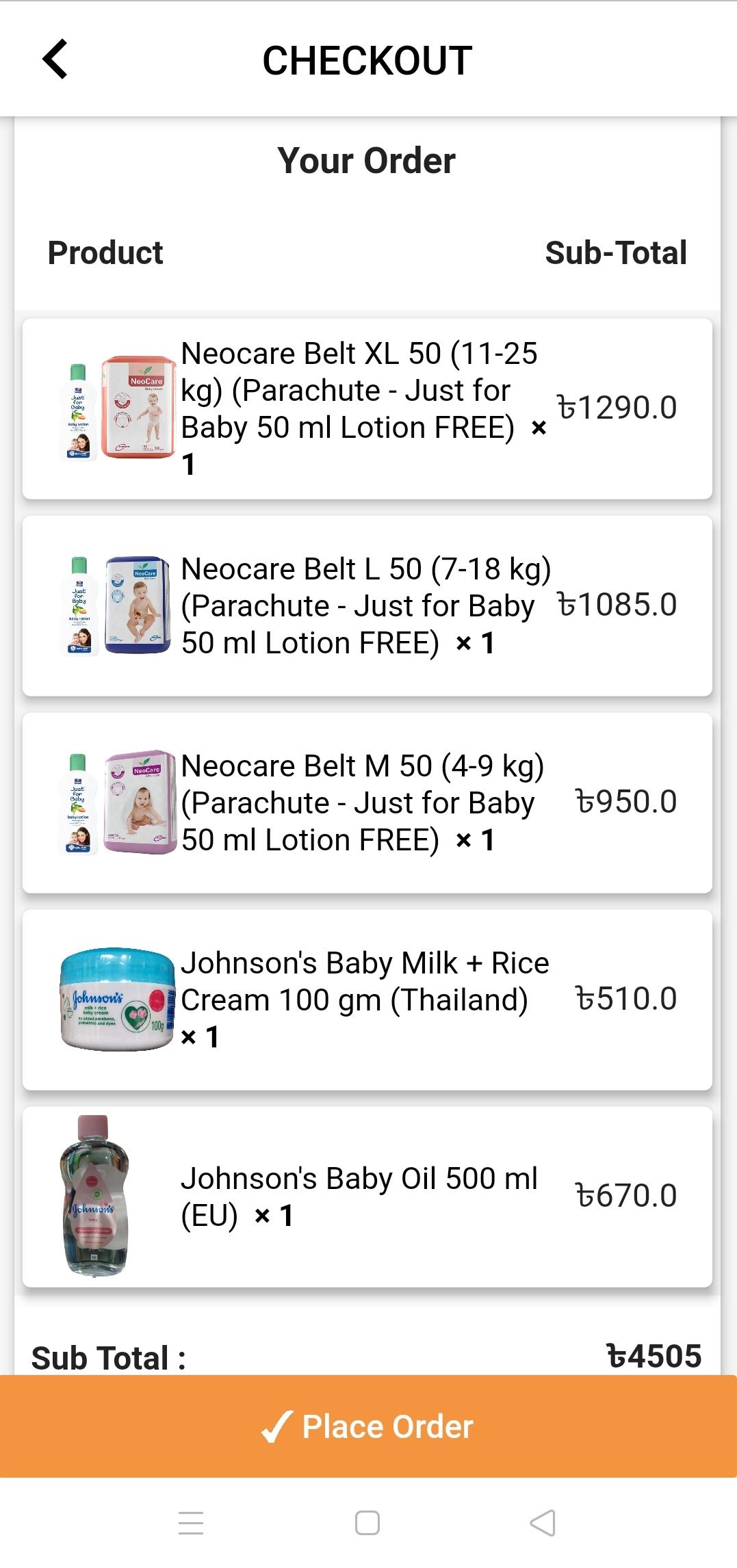The height and width of the screenshot is (1568, 737).
Task: Tap the back arrow in Checkout header
Action: (55, 60)
